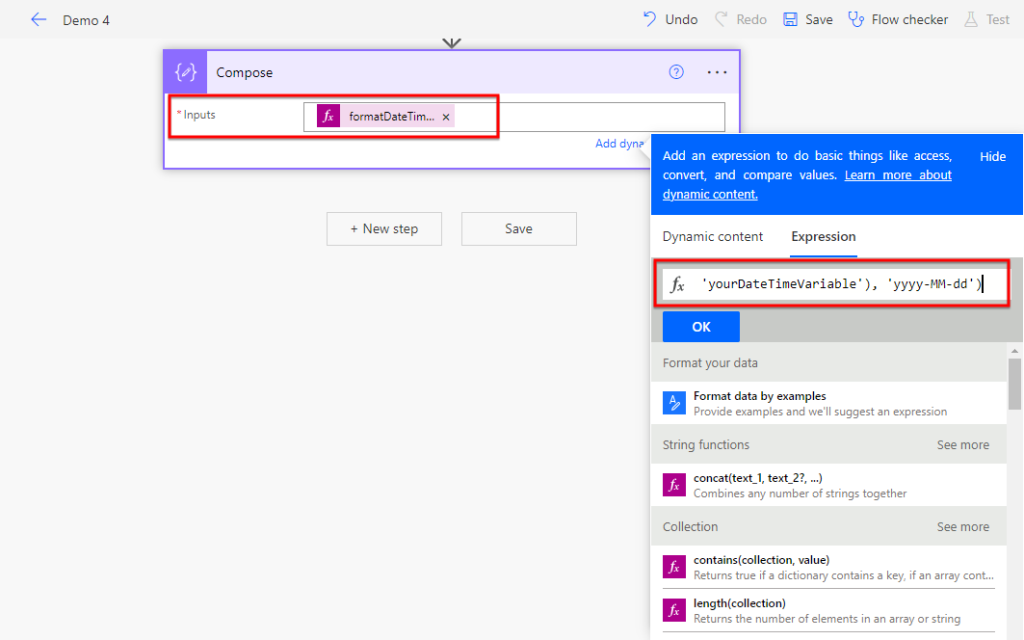Click the Undo toolbar button
The width and height of the screenshot is (1024, 640).
pyautogui.click(x=670, y=20)
